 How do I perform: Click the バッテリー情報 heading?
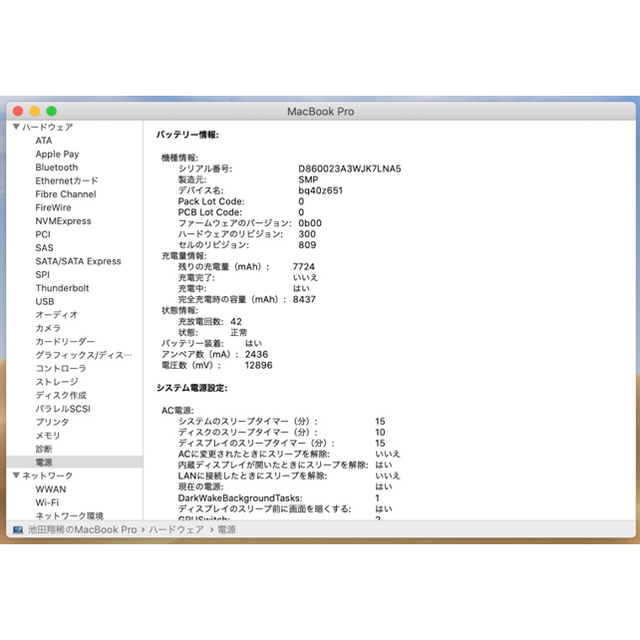click(x=188, y=135)
